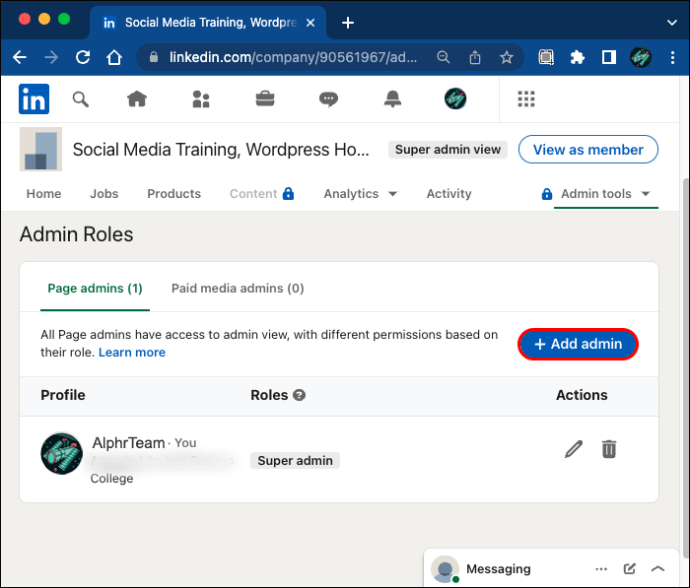Viewport: 690px width, 588px height.
Task: Expand the Analytics dropdown menu
Action: (x=360, y=194)
